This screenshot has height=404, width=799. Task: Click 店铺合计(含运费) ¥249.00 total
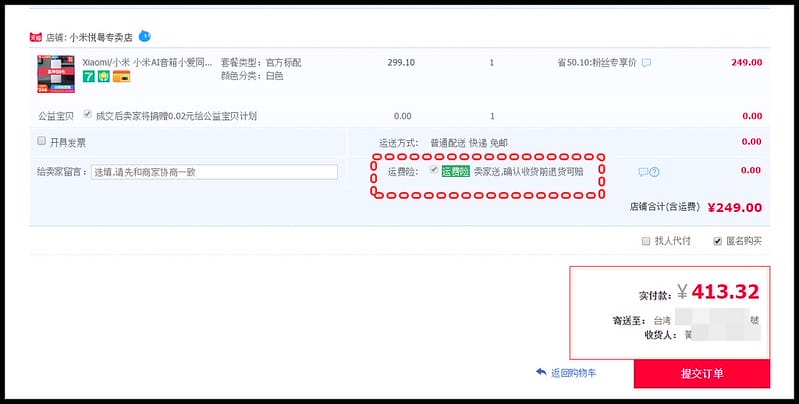tap(696, 207)
